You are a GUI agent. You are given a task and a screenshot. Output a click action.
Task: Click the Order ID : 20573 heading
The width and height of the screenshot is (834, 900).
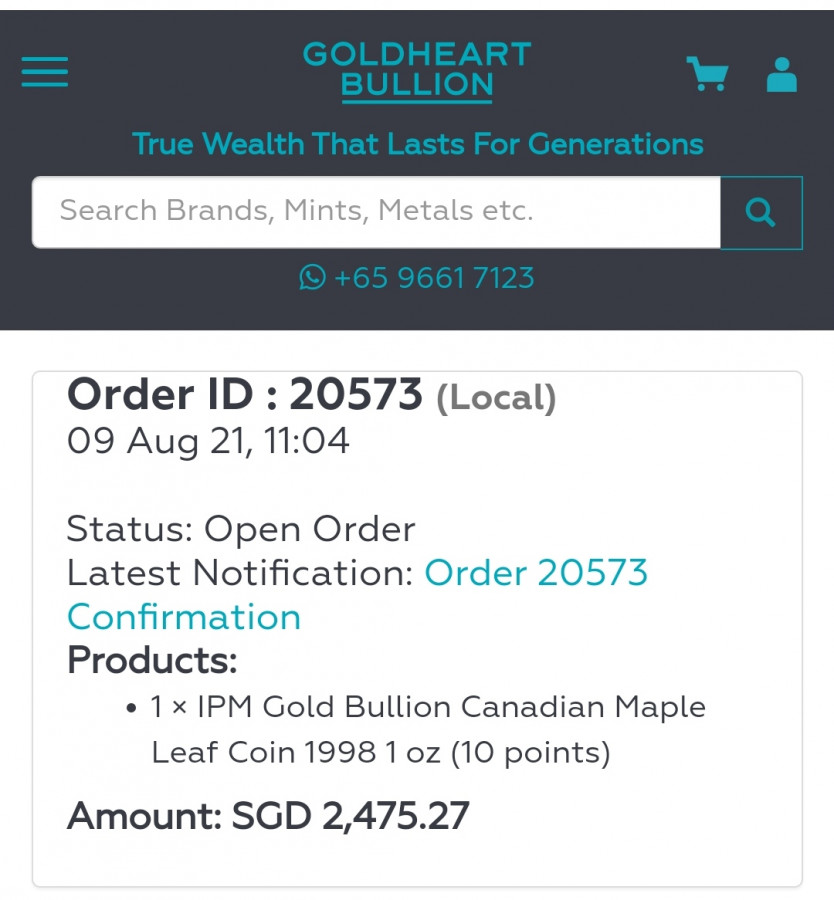(x=245, y=396)
